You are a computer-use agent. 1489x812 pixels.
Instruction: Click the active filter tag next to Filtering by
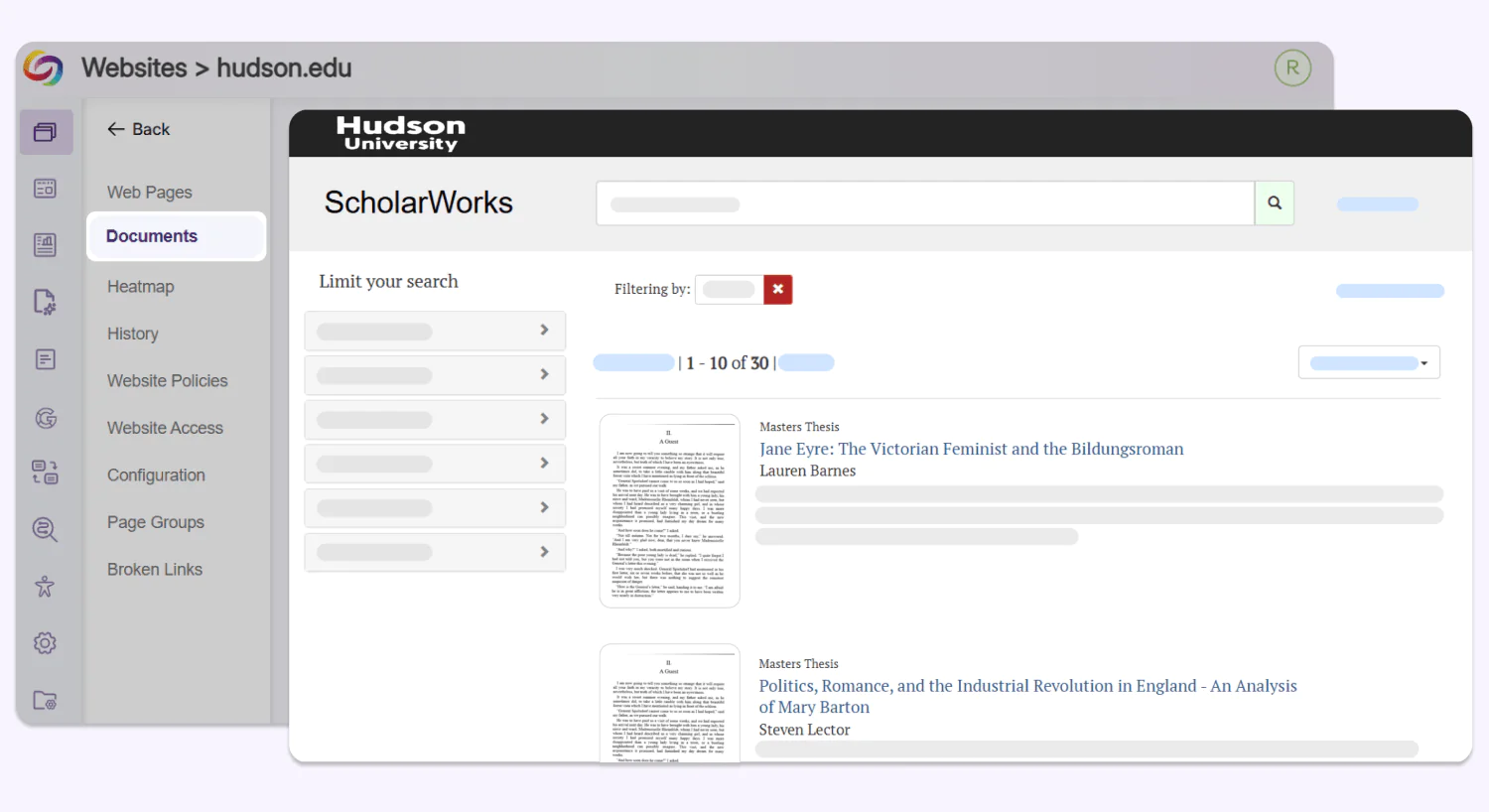click(730, 289)
